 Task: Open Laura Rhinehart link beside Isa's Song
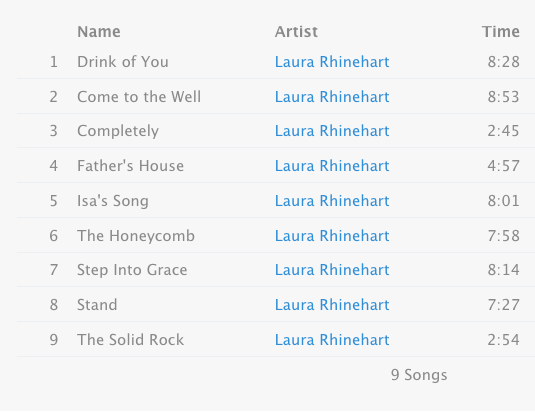(332, 201)
